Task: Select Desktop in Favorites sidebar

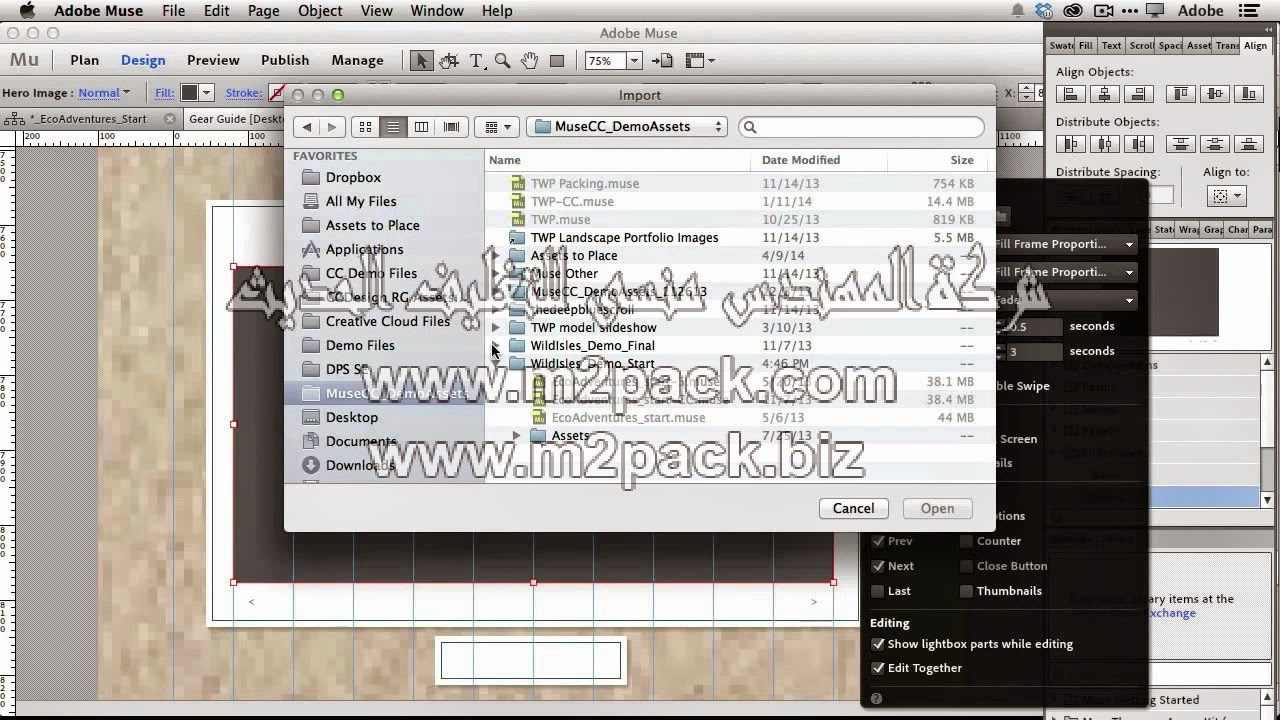Action: (x=351, y=417)
